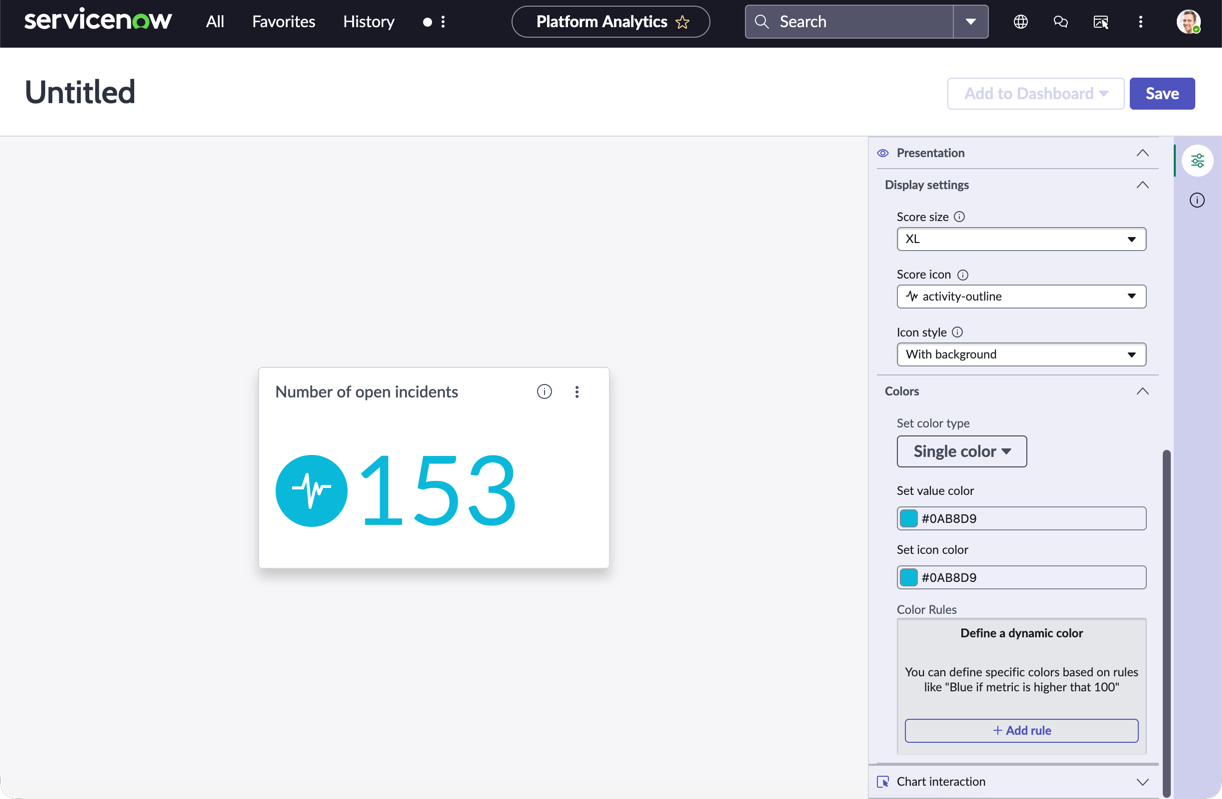Click the ServiceNow logo

pos(98,21)
